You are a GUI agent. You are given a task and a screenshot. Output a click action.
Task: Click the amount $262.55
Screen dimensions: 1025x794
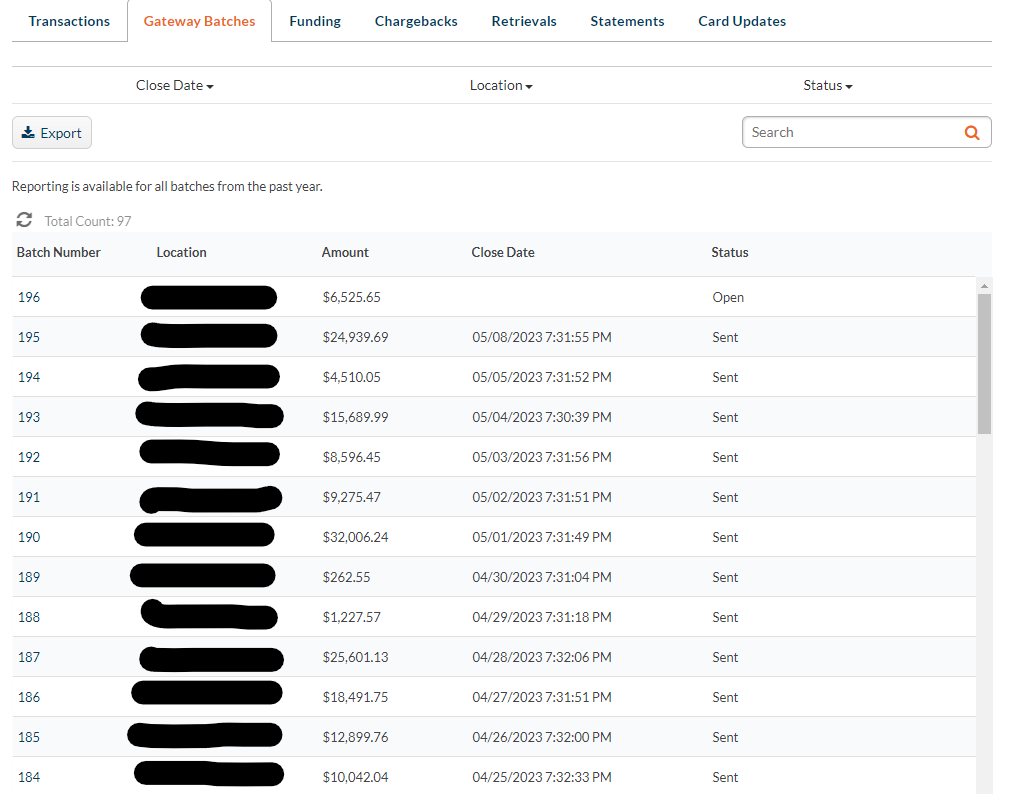click(x=346, y=577)
